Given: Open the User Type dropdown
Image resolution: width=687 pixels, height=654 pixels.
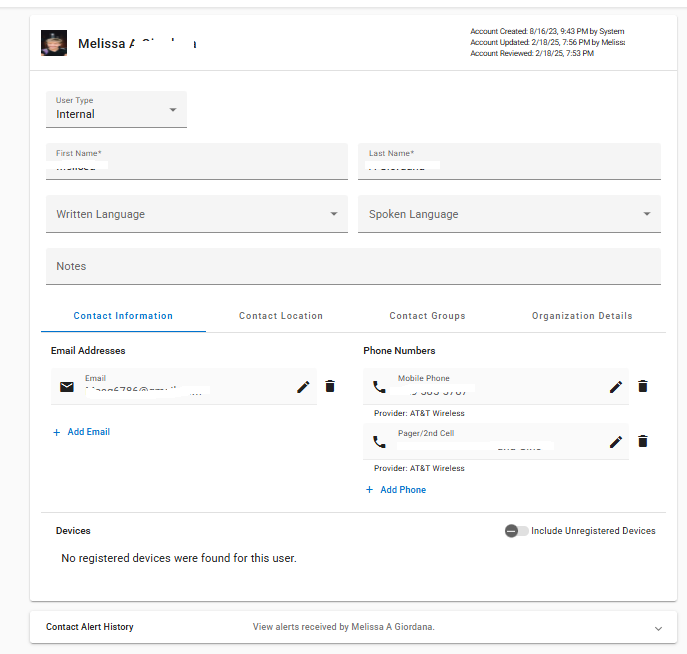Looking at the screenshot, I should (x=116, y=109).
